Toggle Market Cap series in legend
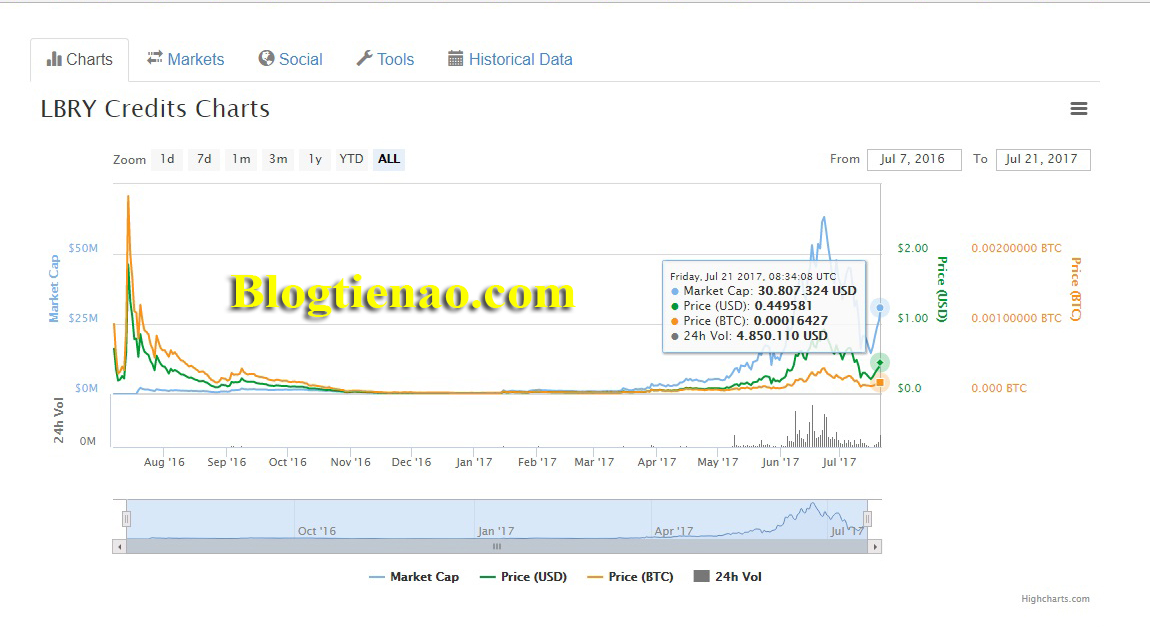Image resolution: width=1150 pixels, height=627 pixels. [x=414, y=577]
